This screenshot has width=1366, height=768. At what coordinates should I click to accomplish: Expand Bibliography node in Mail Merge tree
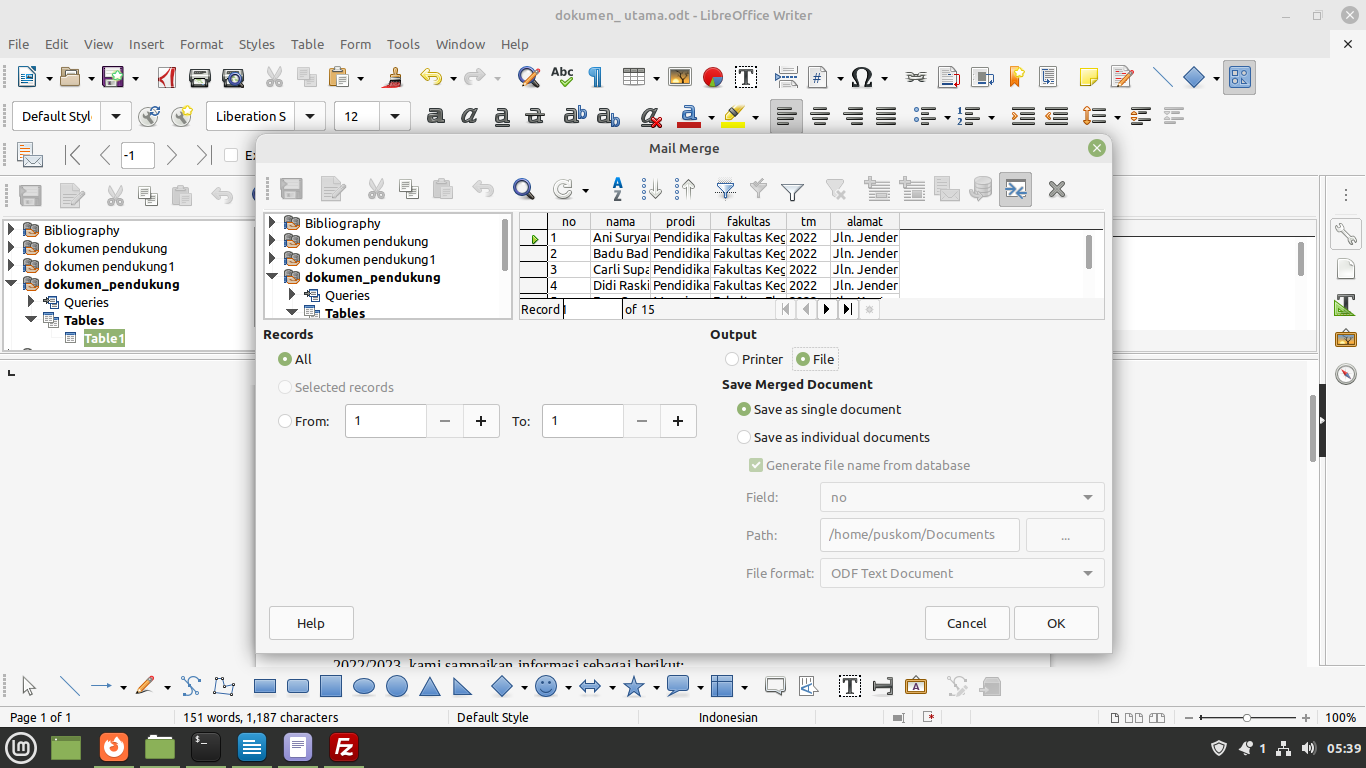(272, 223)
